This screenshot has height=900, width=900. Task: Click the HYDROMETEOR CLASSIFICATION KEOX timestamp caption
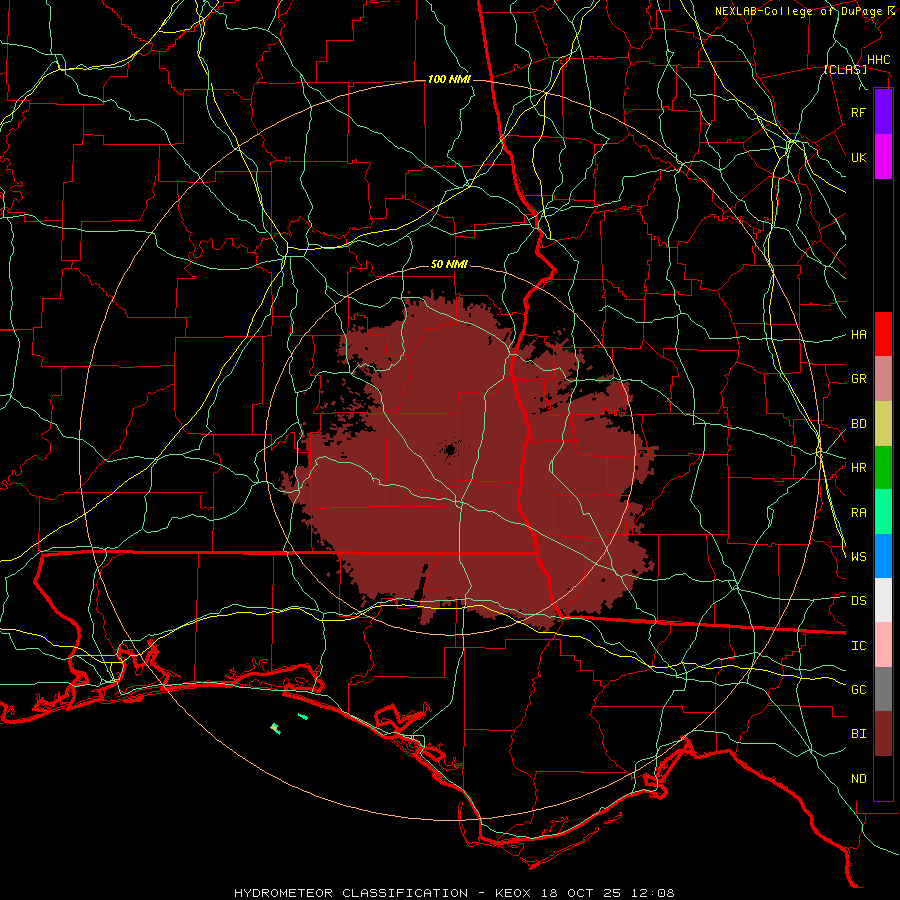pyautogui.click(x=454, y=893)
